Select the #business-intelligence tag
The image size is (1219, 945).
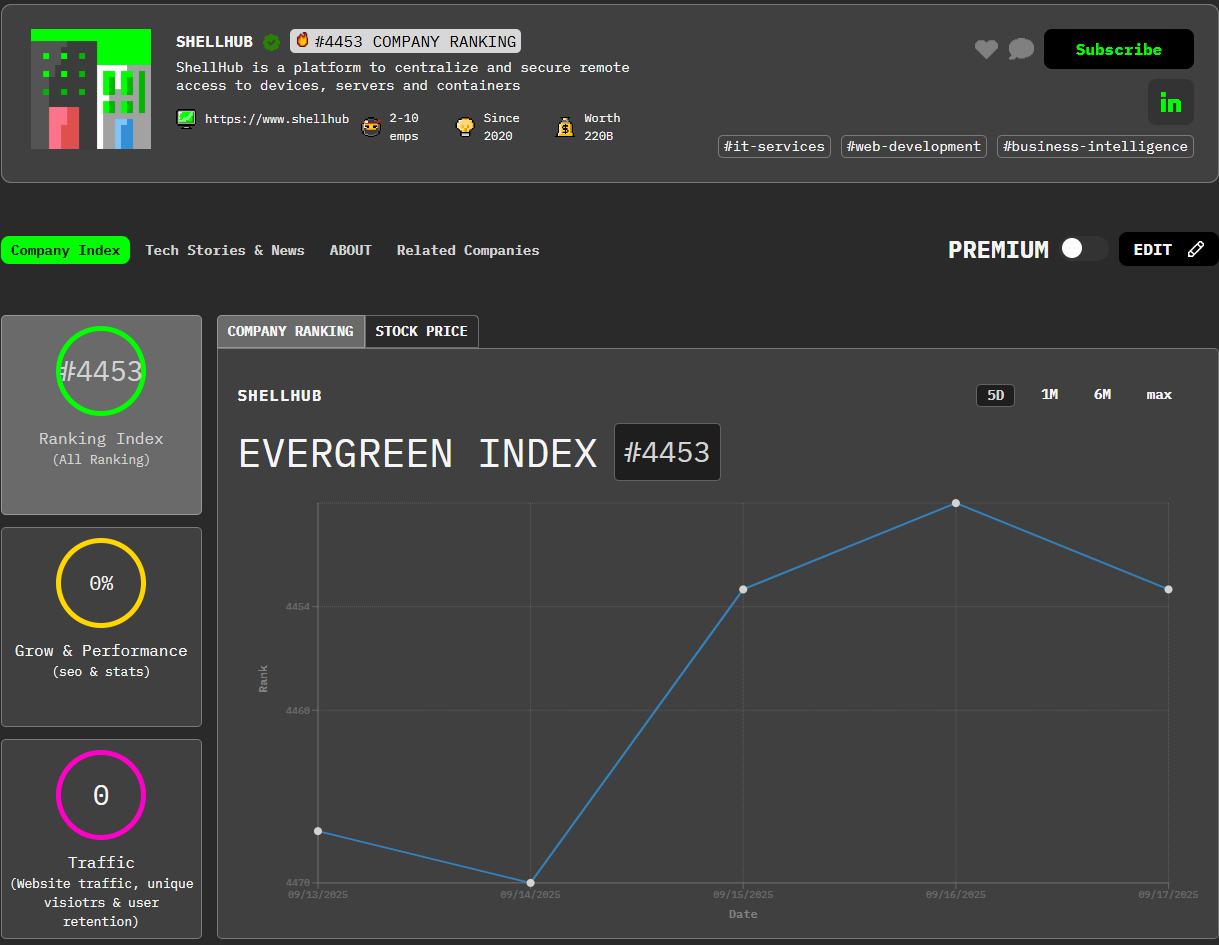point(1095,146)
